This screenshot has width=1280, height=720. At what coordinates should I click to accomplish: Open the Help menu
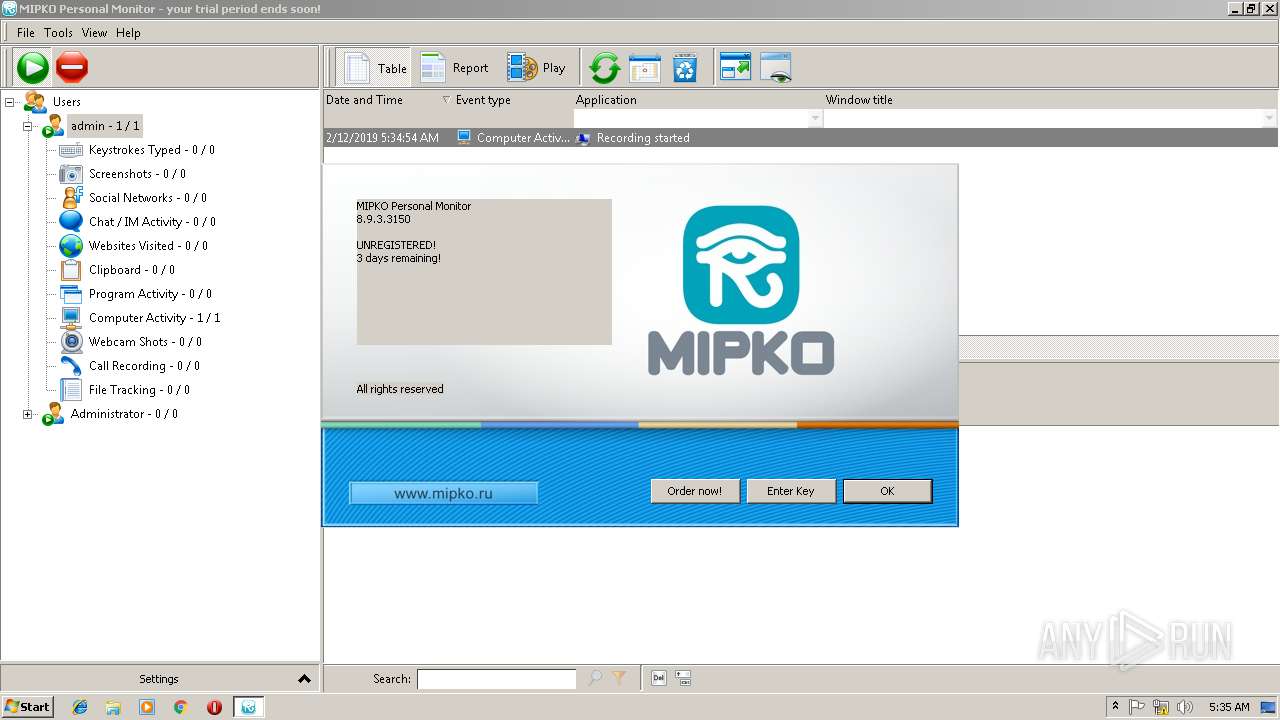pos(128,33)
